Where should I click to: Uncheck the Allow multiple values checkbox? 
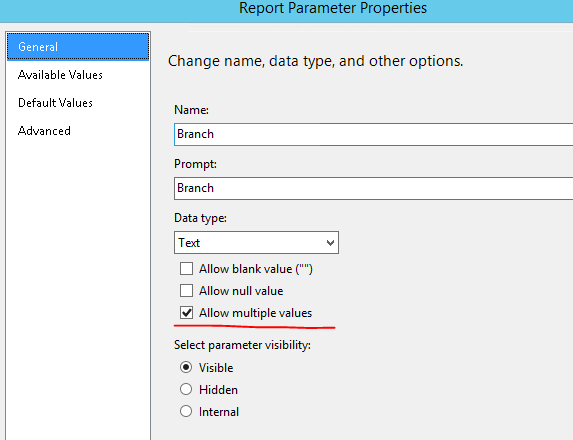pyautogui.click(x=186, y=313)
